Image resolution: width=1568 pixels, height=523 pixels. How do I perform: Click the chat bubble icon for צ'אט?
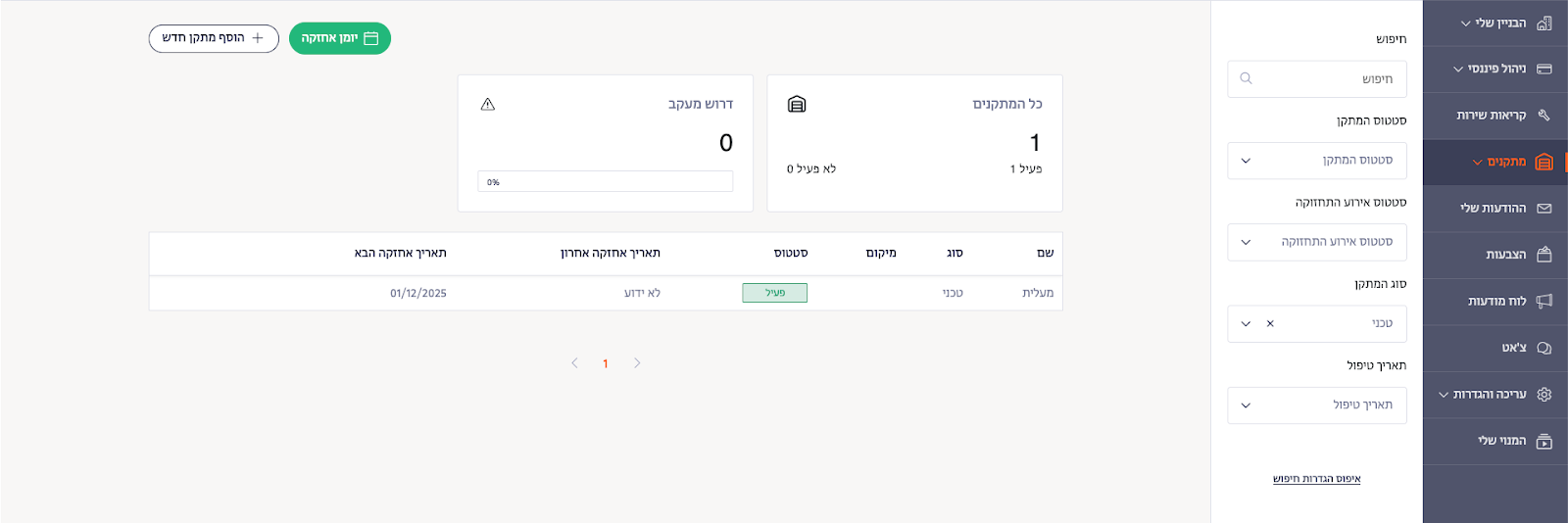tap(1544, 348)
